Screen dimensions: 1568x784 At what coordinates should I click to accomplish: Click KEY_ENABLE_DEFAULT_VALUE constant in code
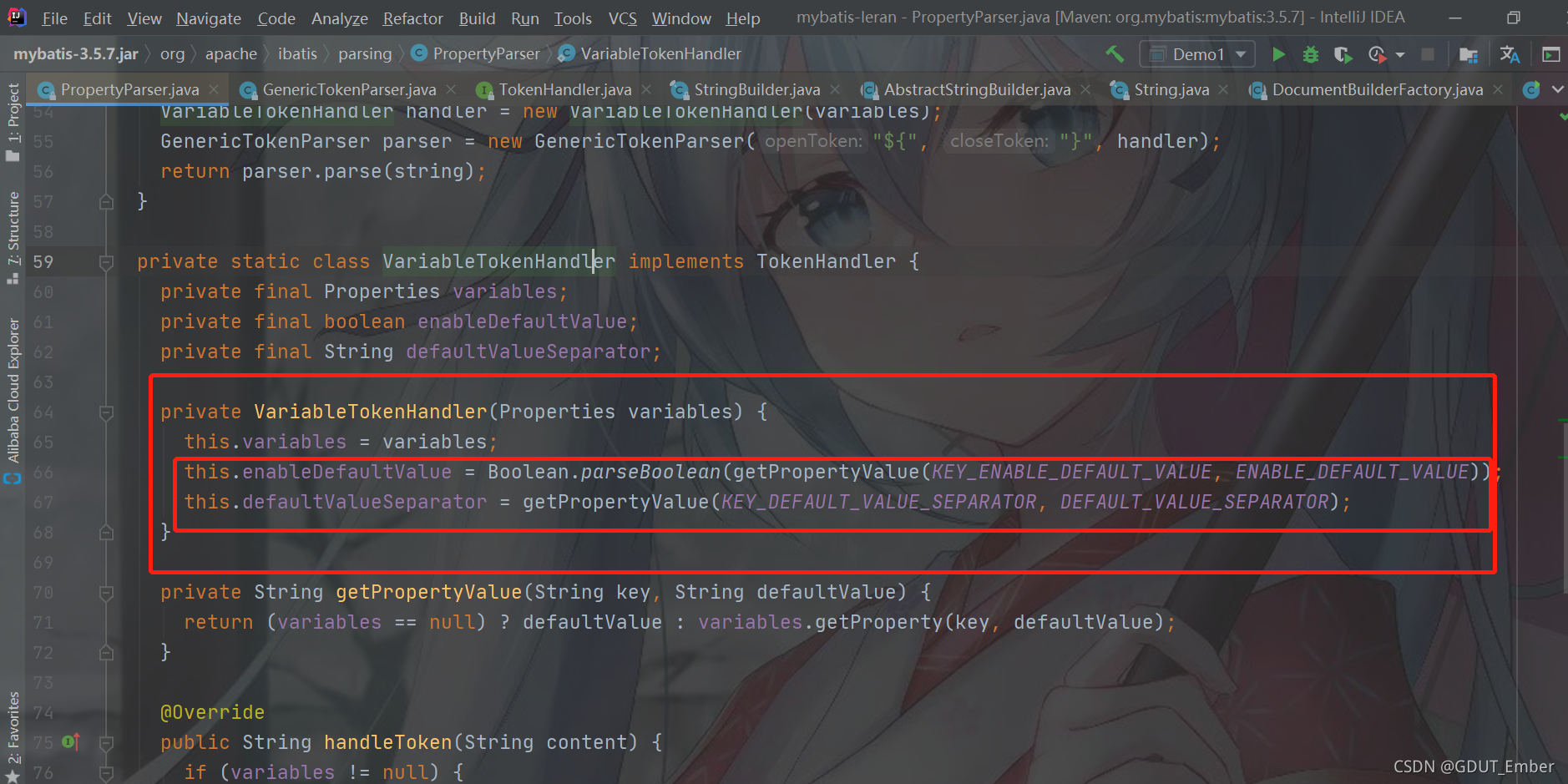pos(1071,472)
